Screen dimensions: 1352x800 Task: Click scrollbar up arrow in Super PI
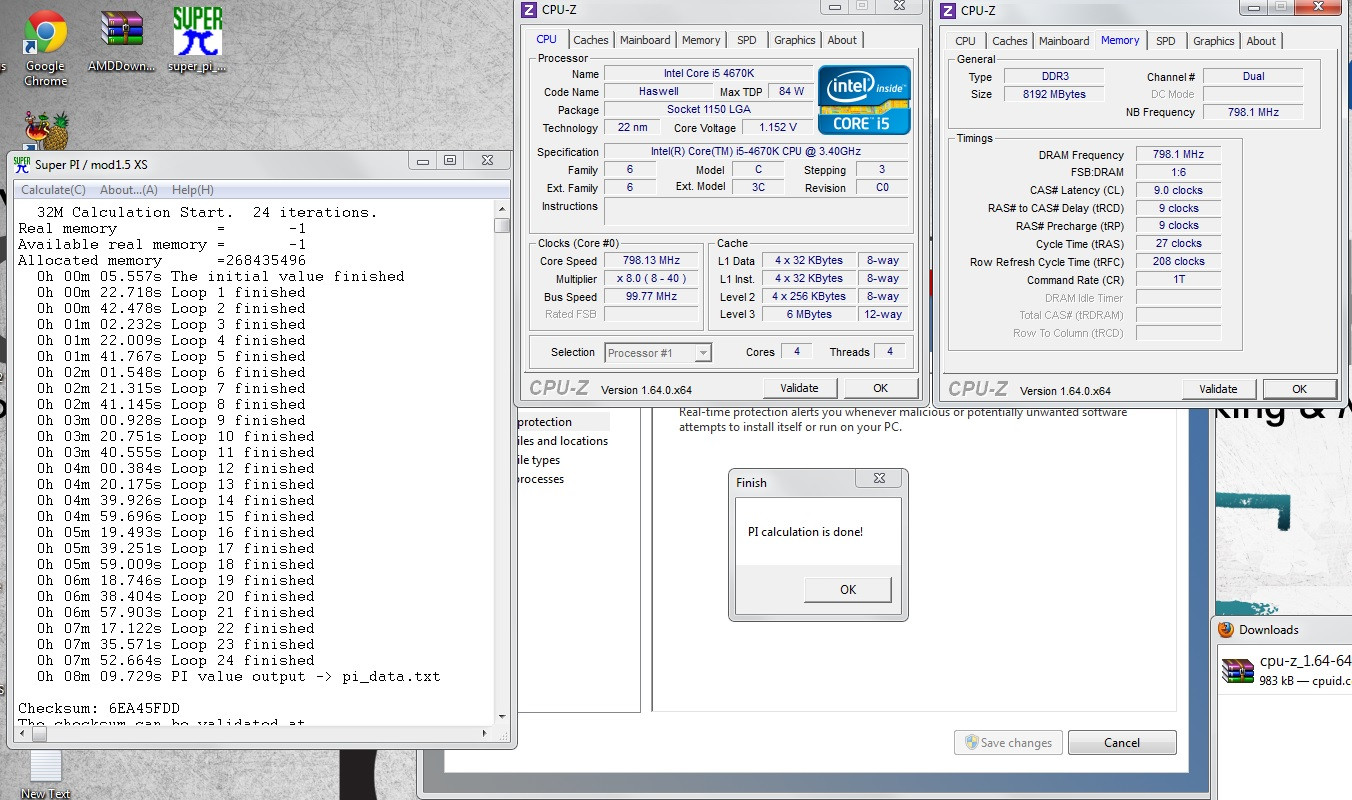[502, 208]
